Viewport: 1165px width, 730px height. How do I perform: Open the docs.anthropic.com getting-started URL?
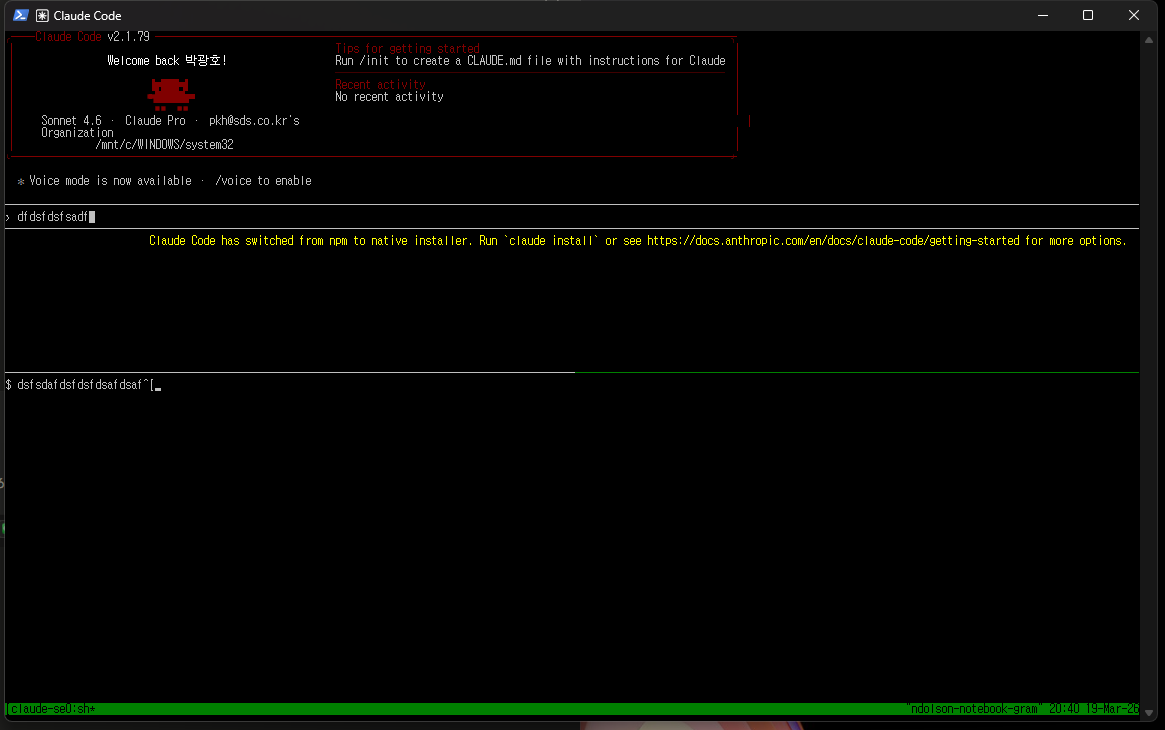click(x=833, y=241)
